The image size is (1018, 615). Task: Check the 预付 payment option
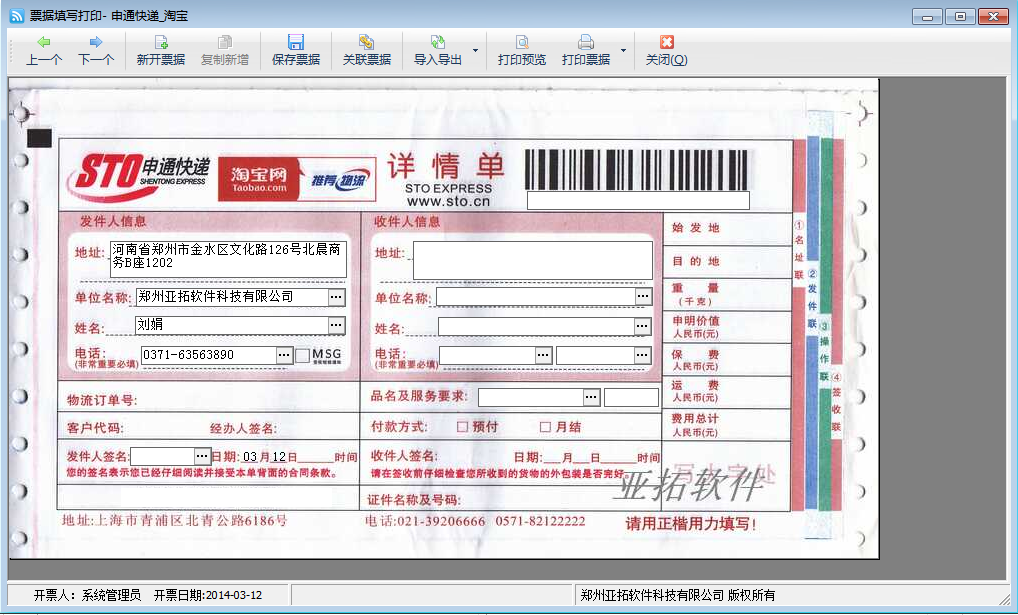pyautogui.click(x=462, y=427)
